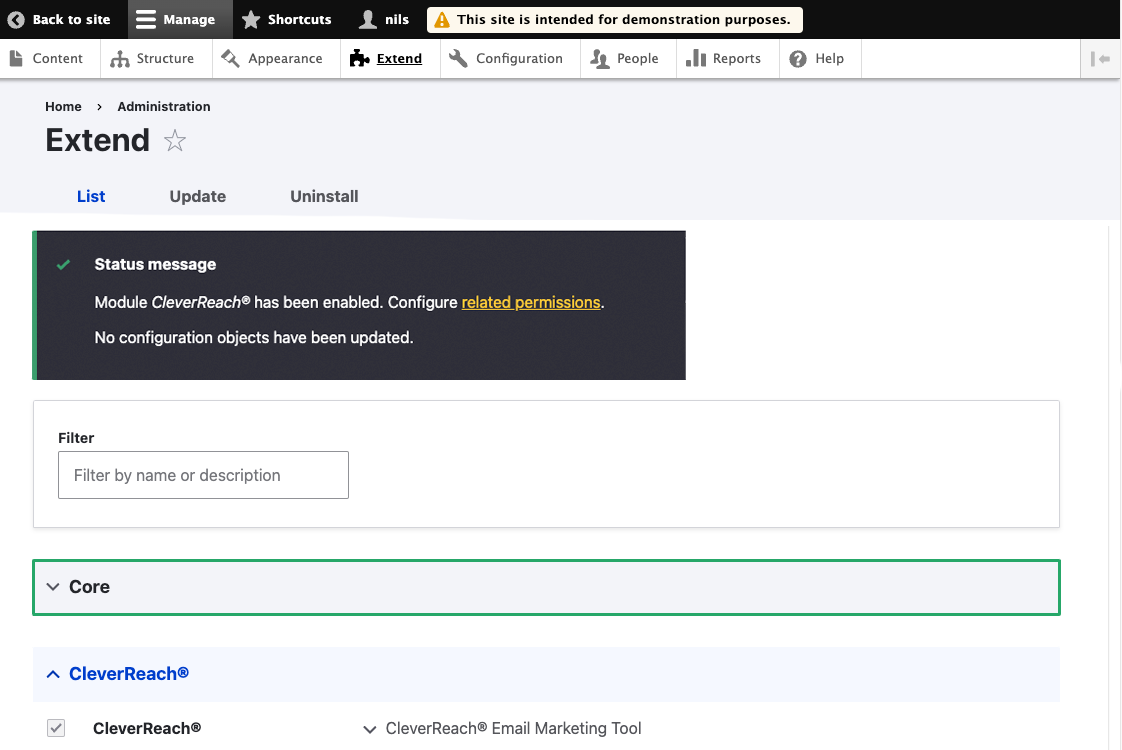Click Back to site label
Image resolution: width=1122 pixels, height=750 pixels.
click(x=72, y=19)
